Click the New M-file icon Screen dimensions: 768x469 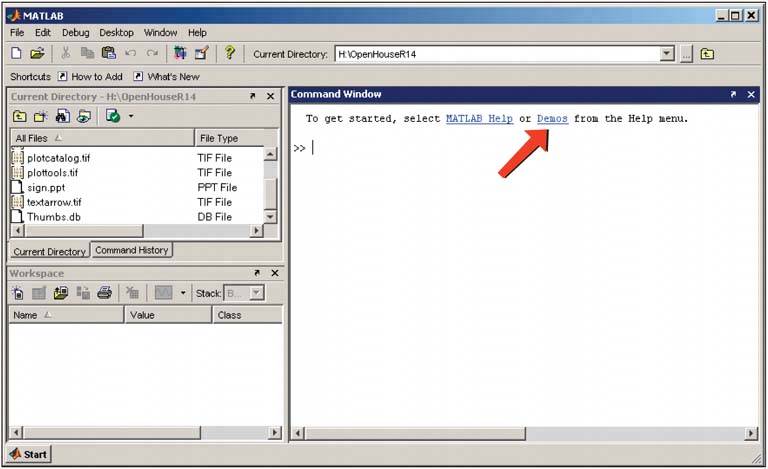[x=17, y=53]
